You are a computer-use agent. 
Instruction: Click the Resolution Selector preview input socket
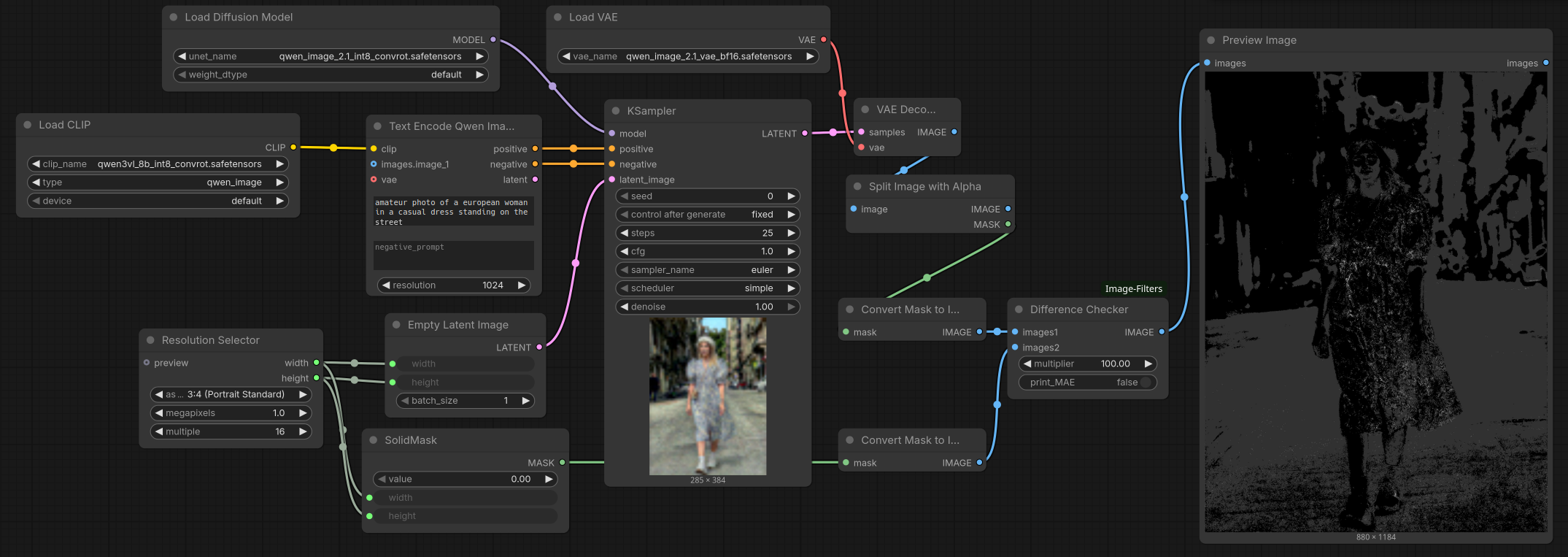[147, 363]
